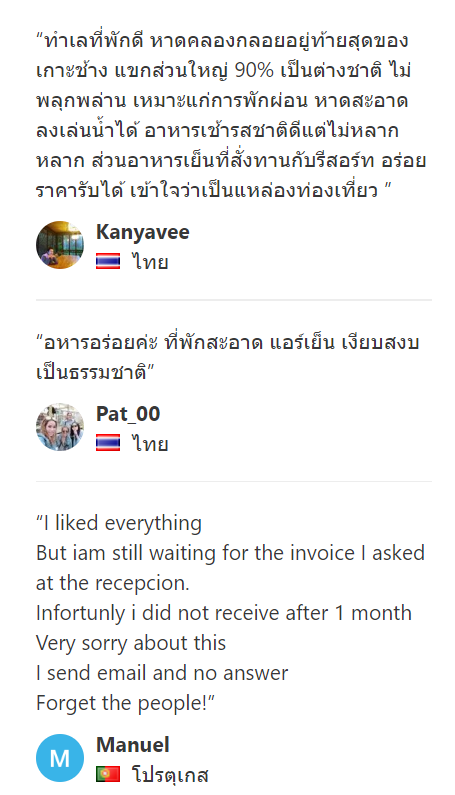Click the โปรตุเกส country label
This screenshot has width=455, height=795.
tap(170, 775)
